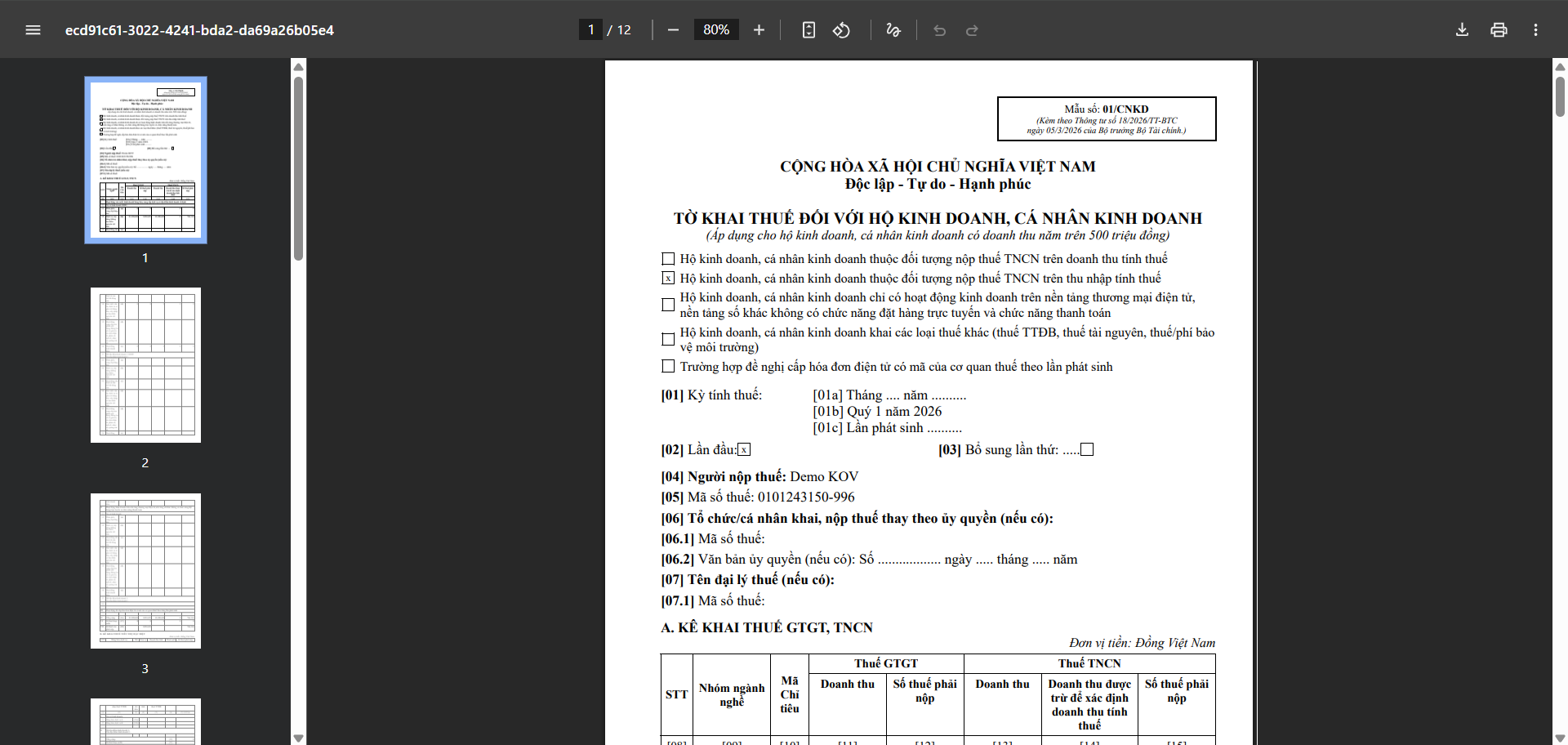The image size is (1568, 745).
Task: Rotate the document counterclockwise
Action: click(x=841, y=30)
